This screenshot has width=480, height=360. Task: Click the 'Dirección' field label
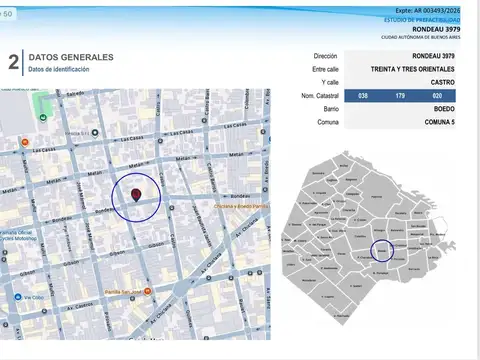point(325,56)
